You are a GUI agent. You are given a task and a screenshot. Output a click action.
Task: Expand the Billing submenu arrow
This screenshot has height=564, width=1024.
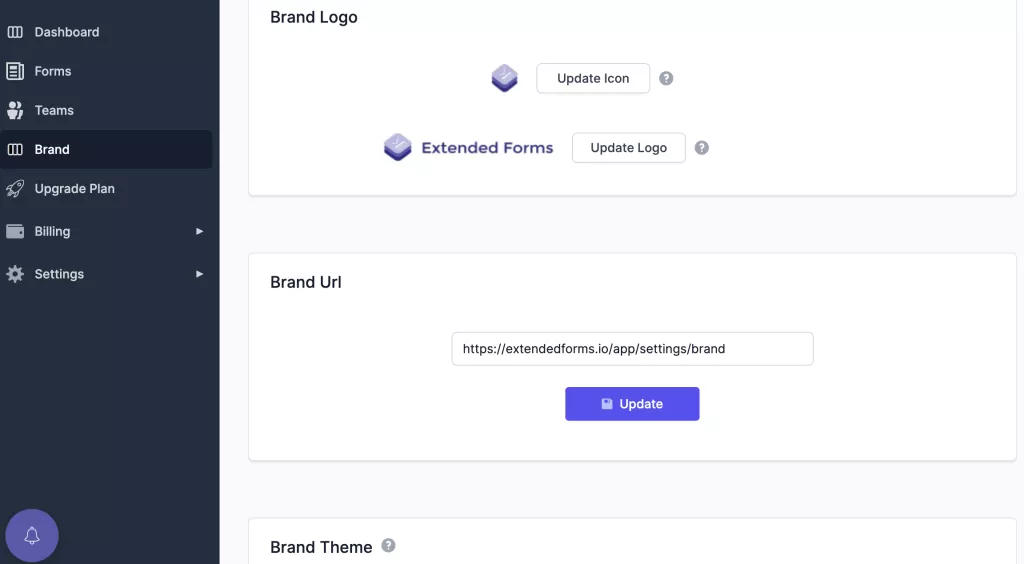pyautogui.click(x=199, y=231)
